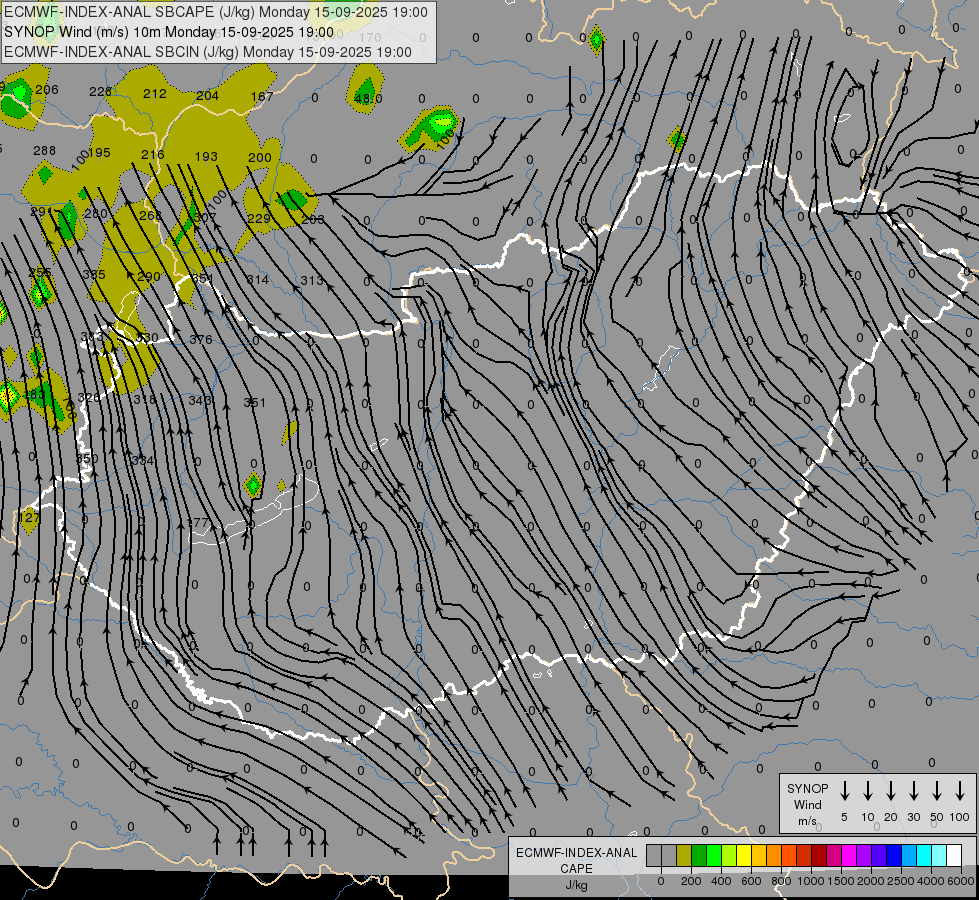Click the wind legend arrow above 5
The image size is (979, 900).
[x=844, y=791]
